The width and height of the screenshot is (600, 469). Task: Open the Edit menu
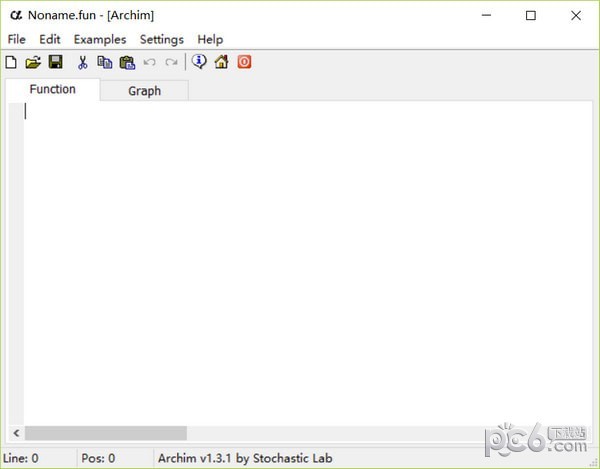(50, 39)
